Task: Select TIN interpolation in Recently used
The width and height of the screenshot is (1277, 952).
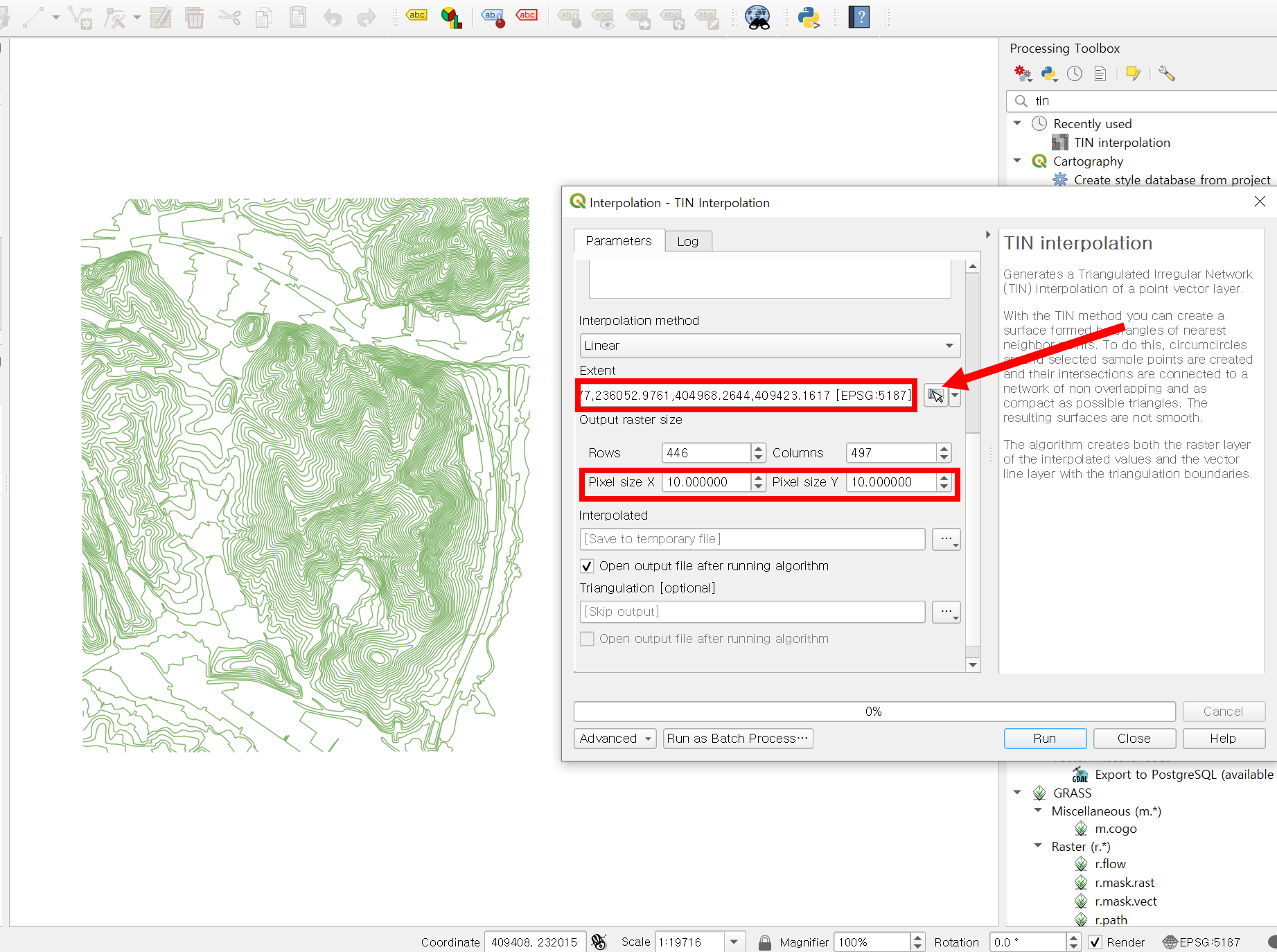Action: click(1122, 143)
